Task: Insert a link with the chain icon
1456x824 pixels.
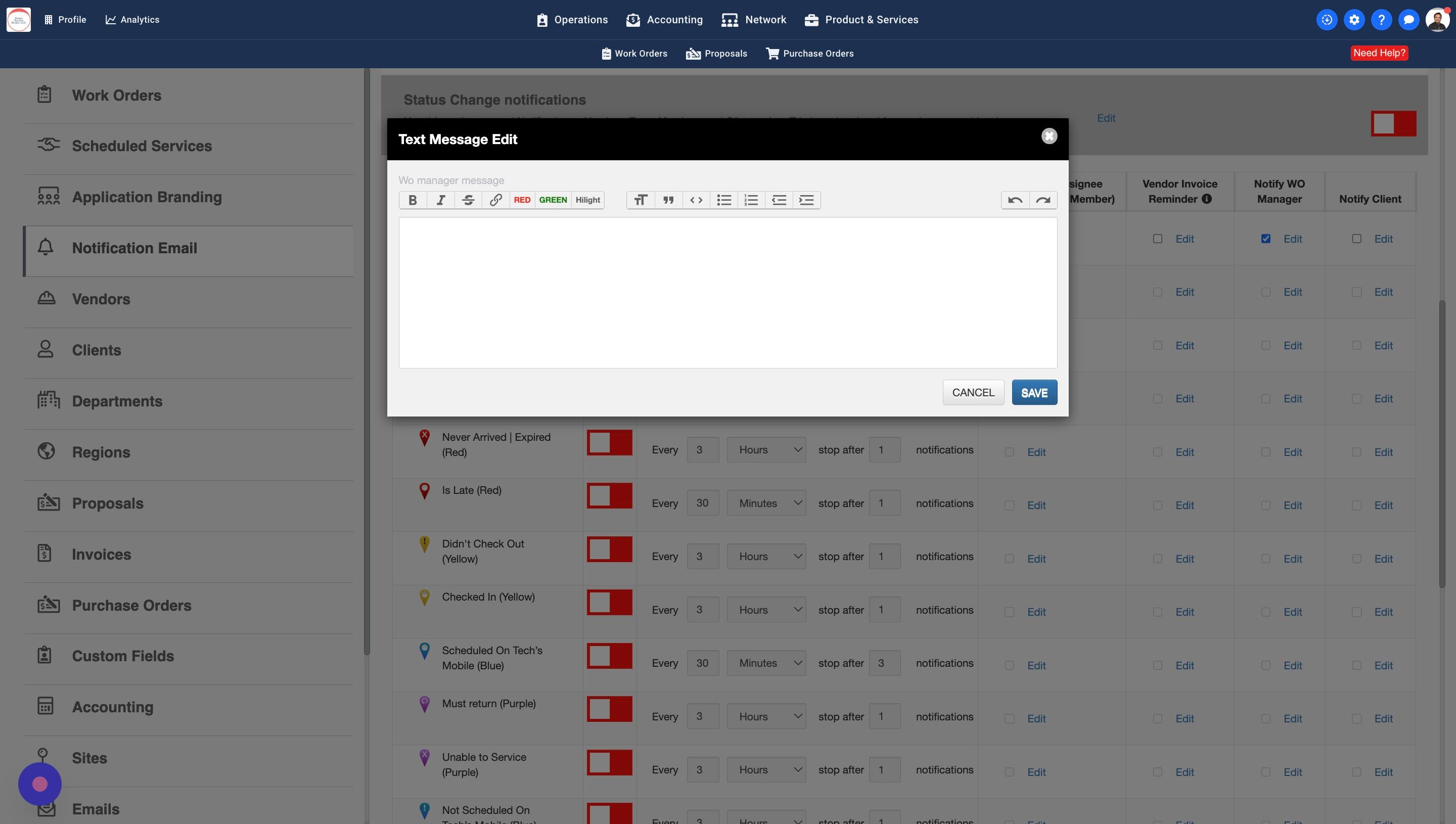Action: click(495, 200)
